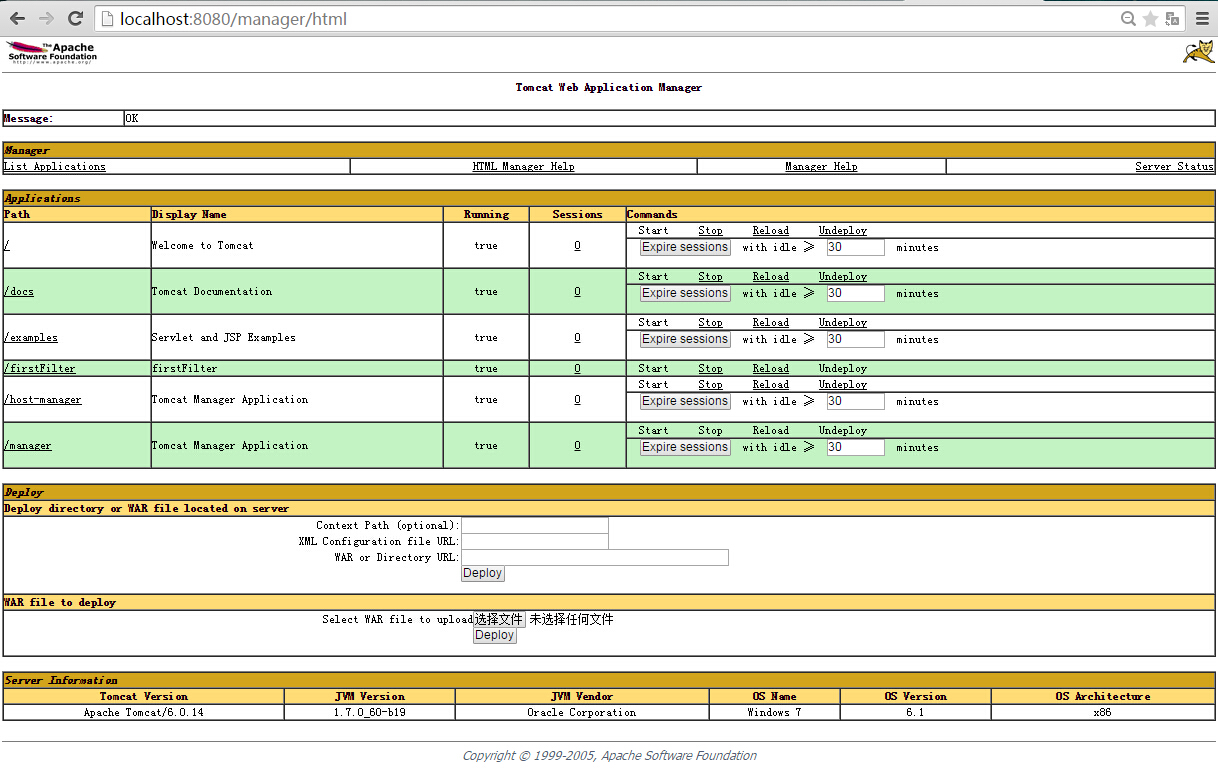Open the root "/" application path
The width and height of the screenshot is (1218, 770).
point(7,245)
